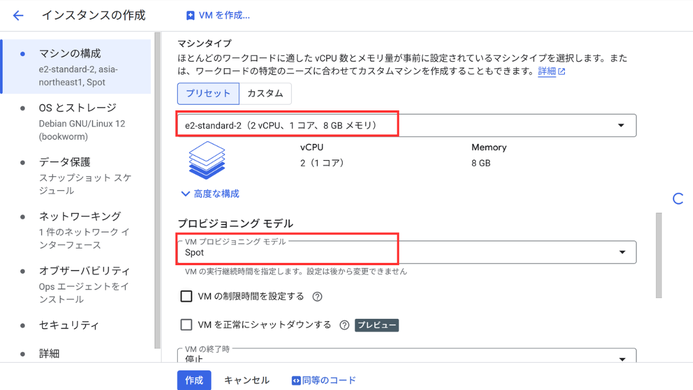Select マシンの構成 in the sidebar

pos(76,67)
